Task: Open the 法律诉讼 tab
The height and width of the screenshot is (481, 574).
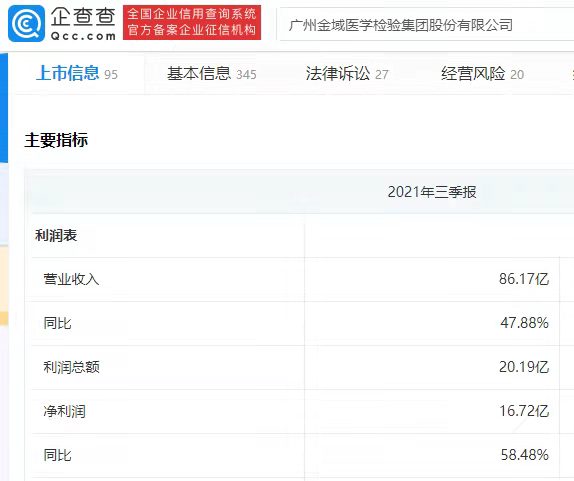Action: (x=347, y=74)
